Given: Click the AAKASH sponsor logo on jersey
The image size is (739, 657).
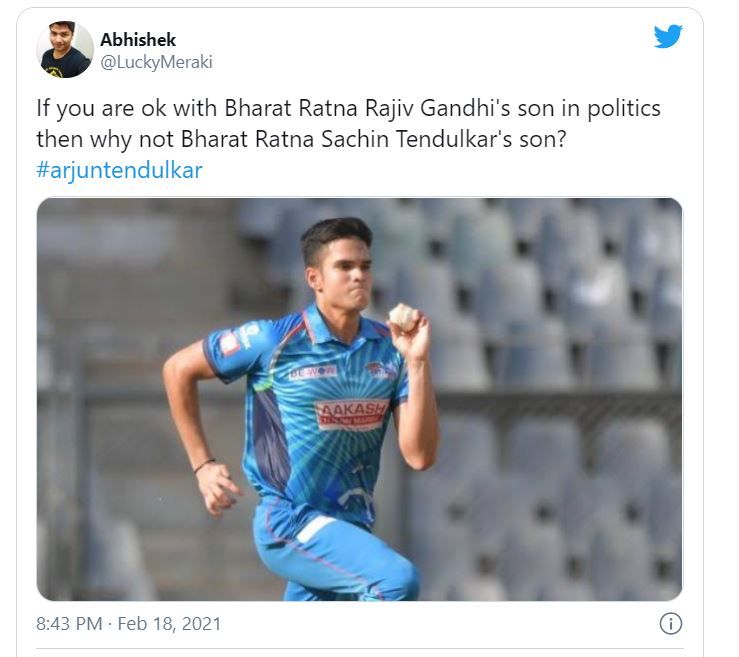Looking at the screenshot, I should click(x=352, y=414).
